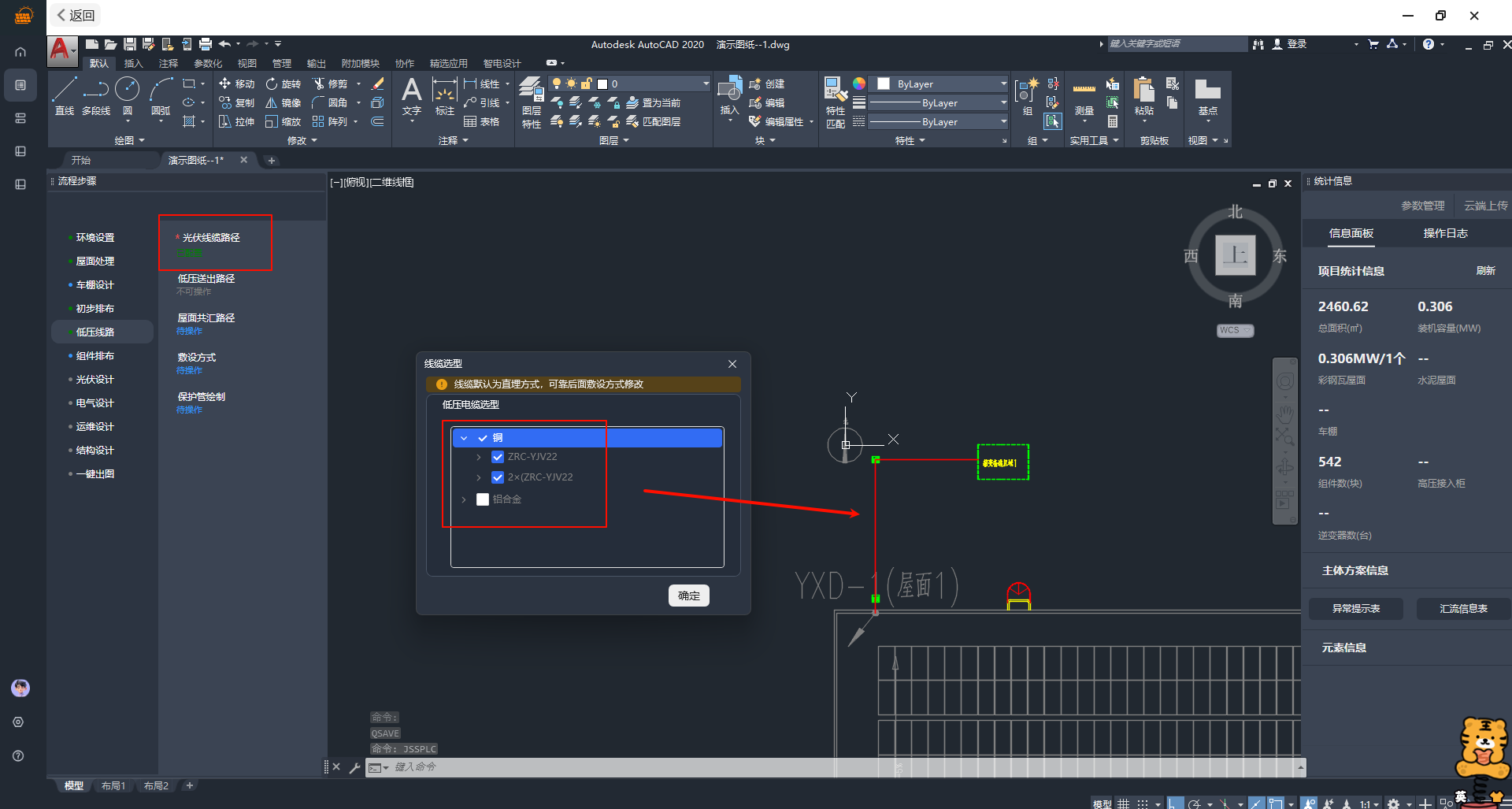
Task: Open the 参数化 ribbon tab
Action: point(208,64)
